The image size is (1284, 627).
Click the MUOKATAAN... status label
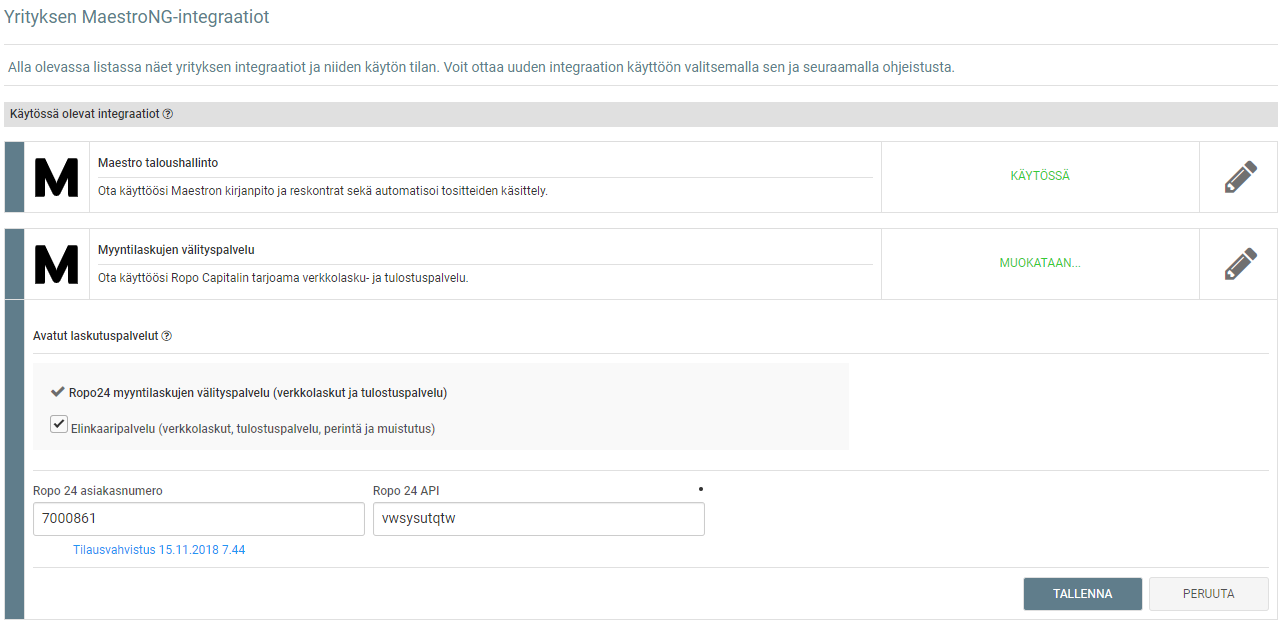point(1040,264)
